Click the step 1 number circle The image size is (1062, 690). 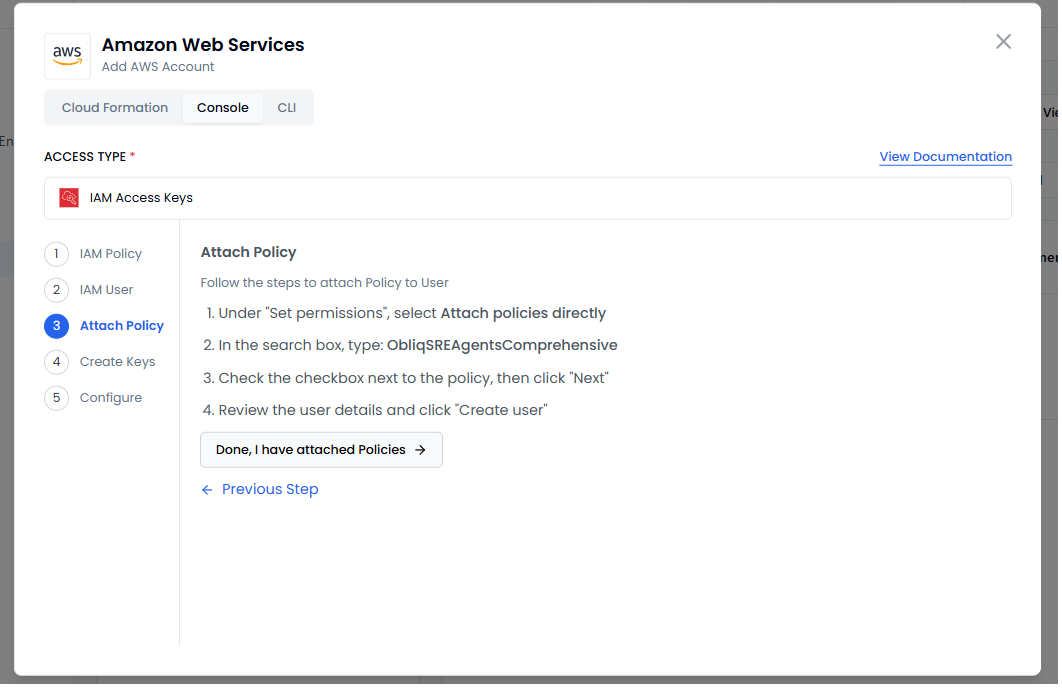[57, 254]
